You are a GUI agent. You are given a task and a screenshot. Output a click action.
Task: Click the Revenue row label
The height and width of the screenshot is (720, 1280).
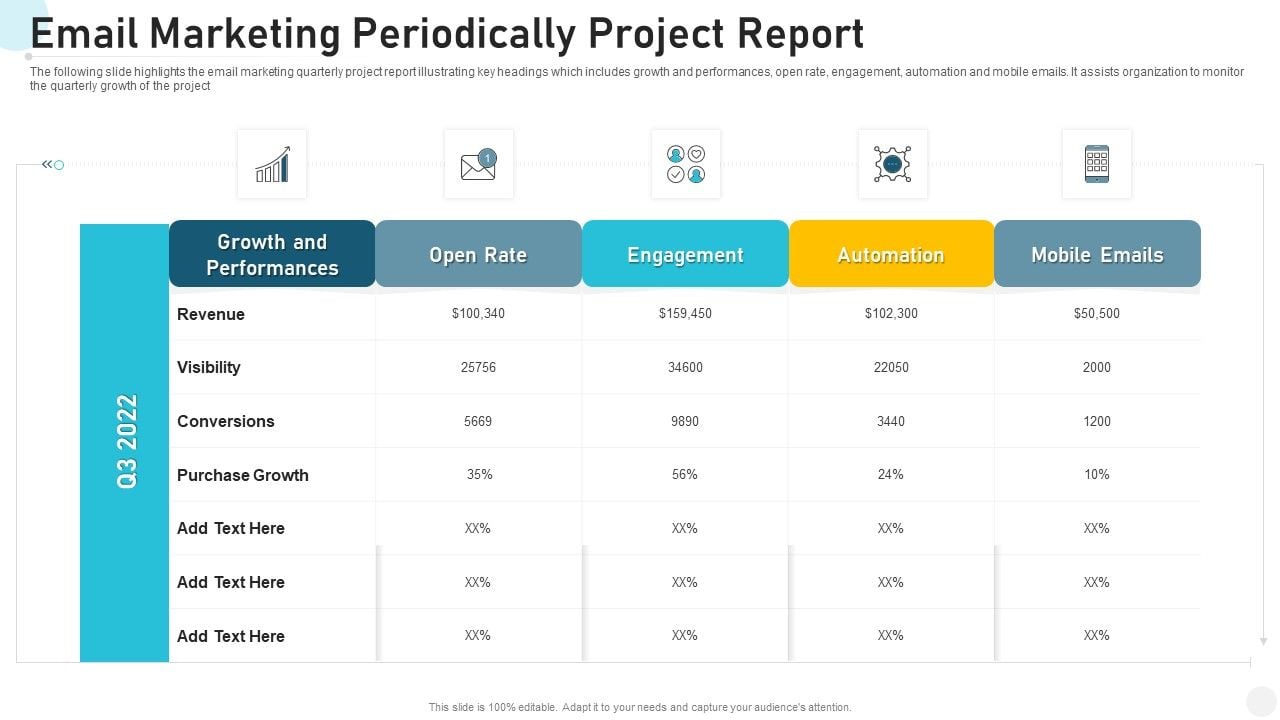211,314
